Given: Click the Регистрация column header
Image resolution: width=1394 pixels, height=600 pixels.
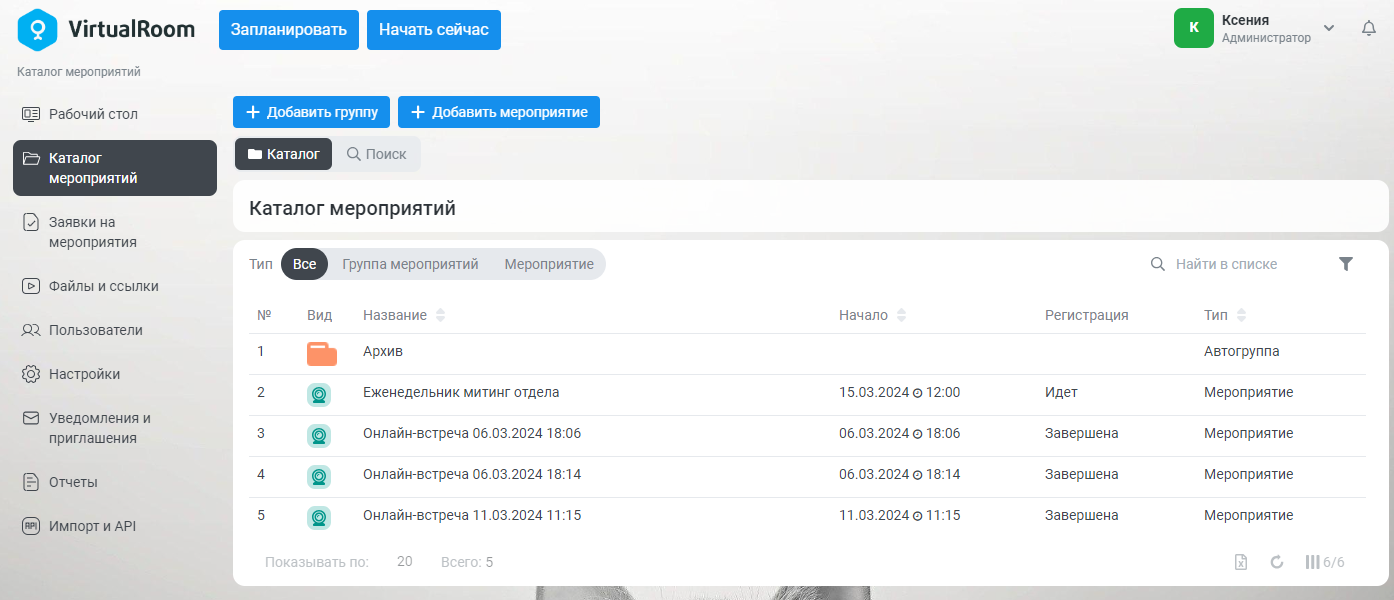Looking at the screenshot, I should click(x=1087, y=315).
